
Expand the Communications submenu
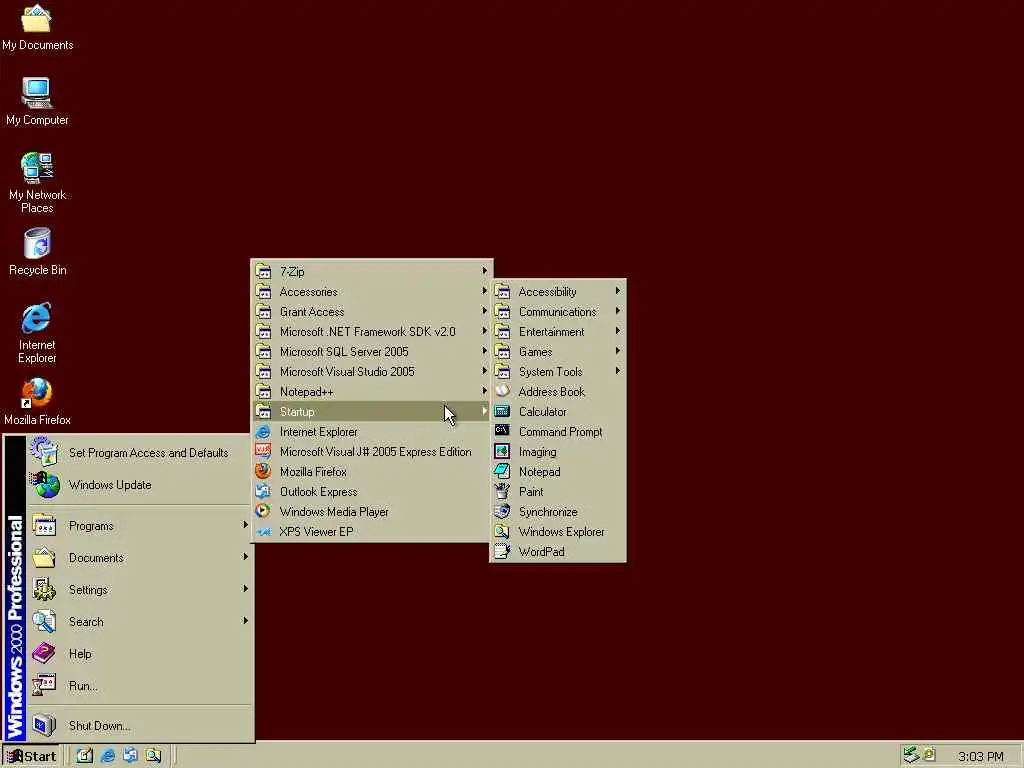coord(558,312)
